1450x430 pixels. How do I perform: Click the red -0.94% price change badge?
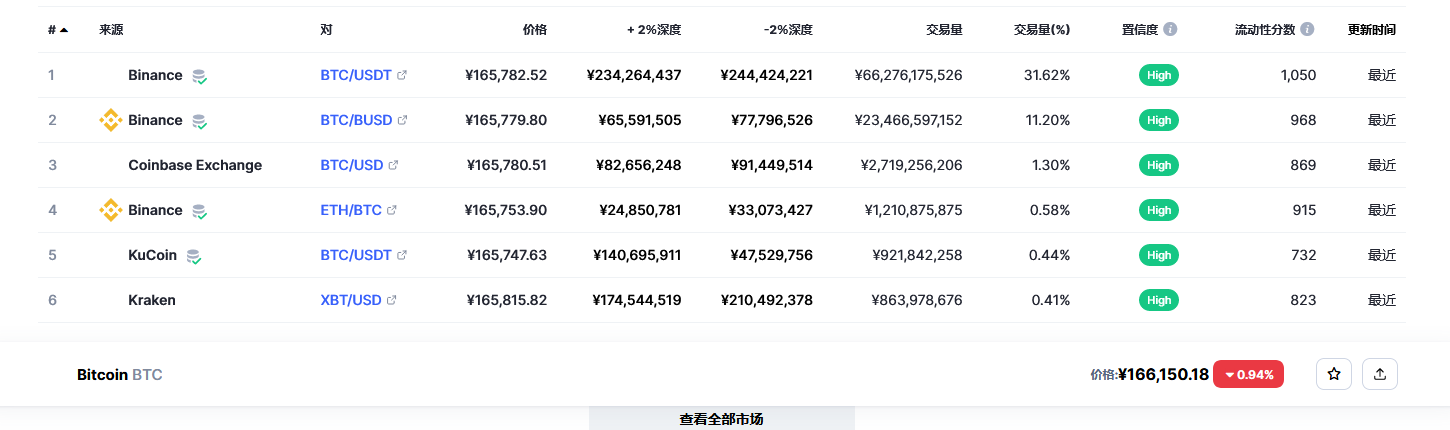point(1248,375)
